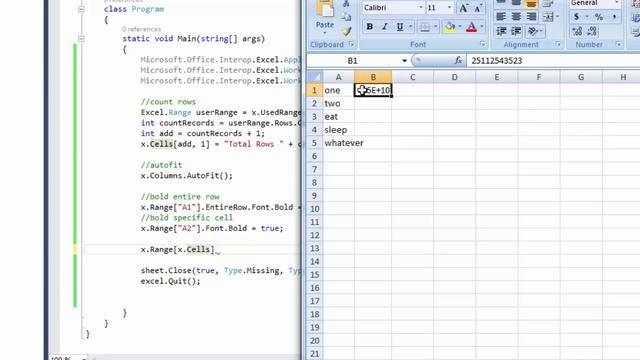Open the Paste options arrow under Paste

pyautogui.click(x=325, y=33)
